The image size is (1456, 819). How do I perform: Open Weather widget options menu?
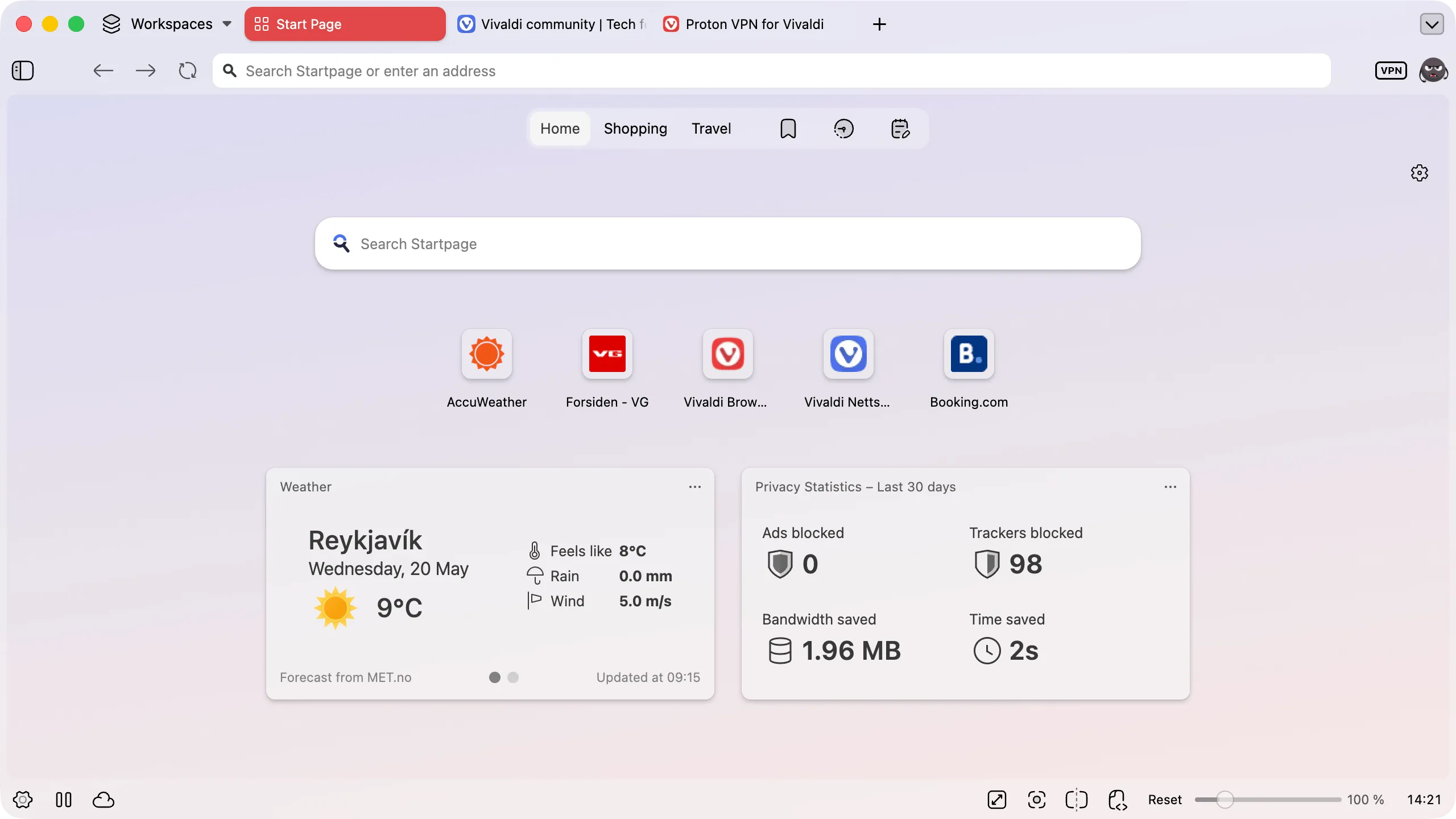coord(694,487)
